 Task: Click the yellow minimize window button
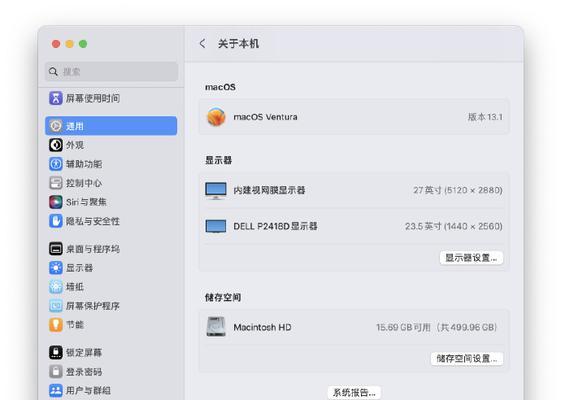point(69,44)
